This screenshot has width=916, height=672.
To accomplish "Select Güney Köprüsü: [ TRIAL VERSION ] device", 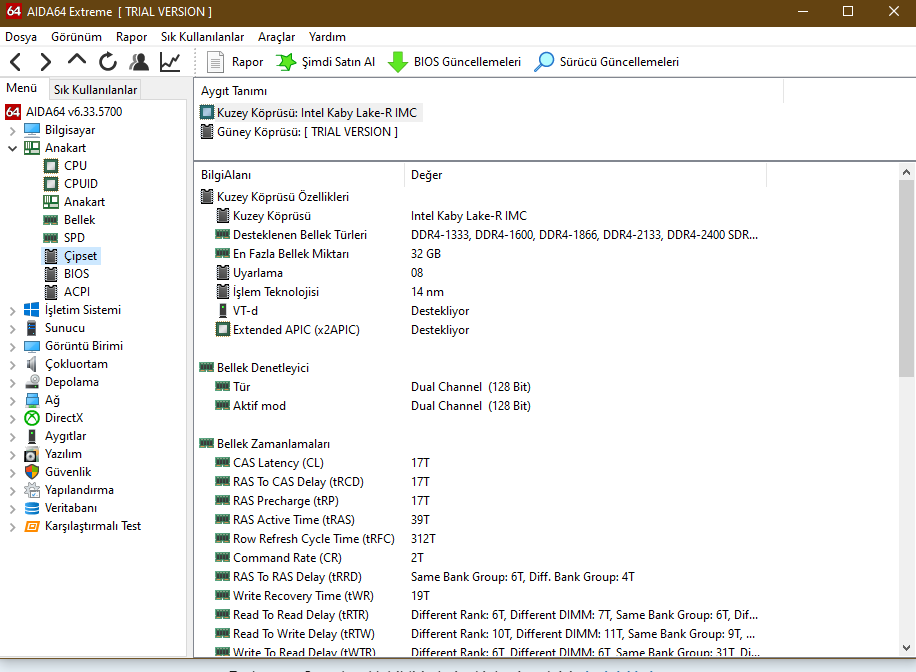I will [307, 131].
